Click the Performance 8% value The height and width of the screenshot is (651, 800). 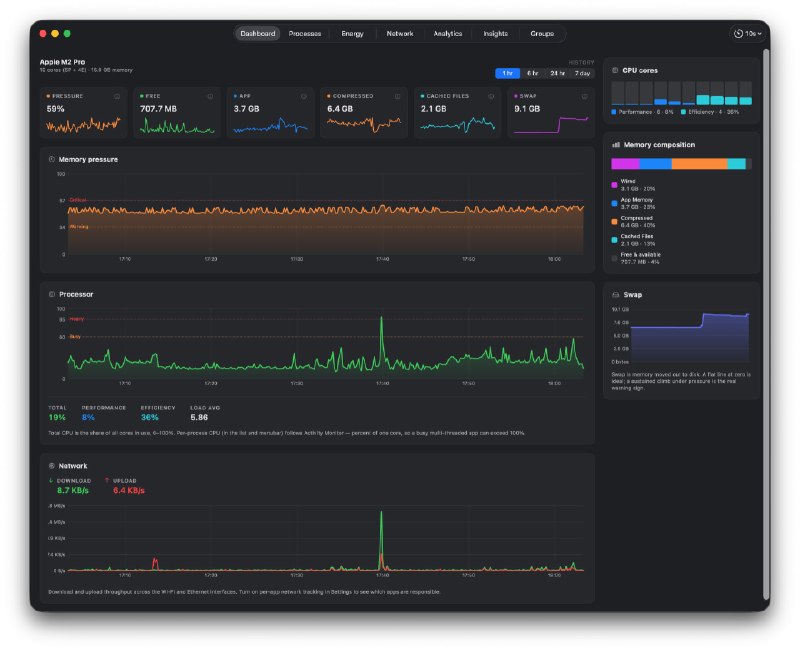(x=88, y=417)
